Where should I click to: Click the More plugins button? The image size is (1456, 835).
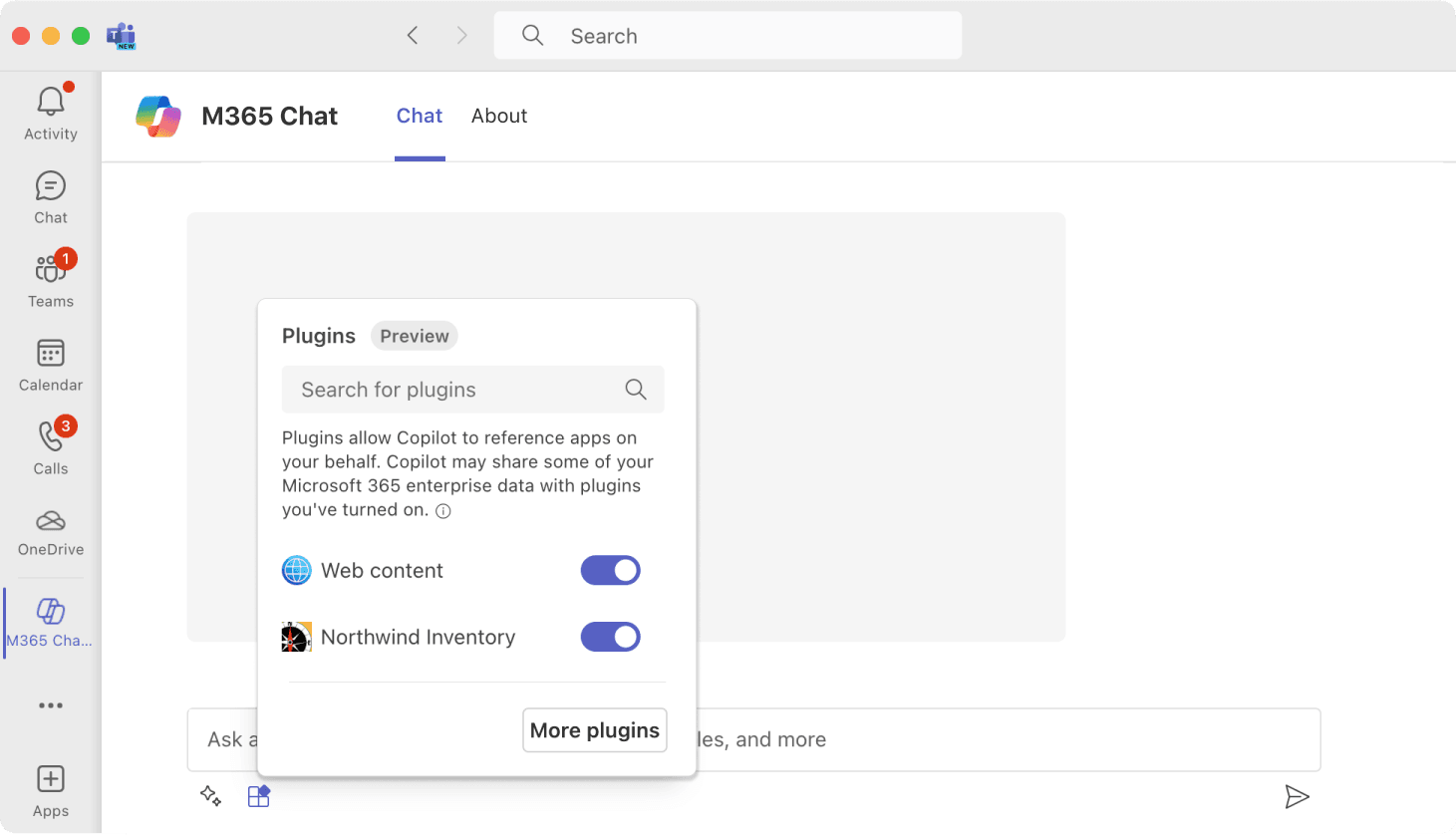tap(594, 730)
